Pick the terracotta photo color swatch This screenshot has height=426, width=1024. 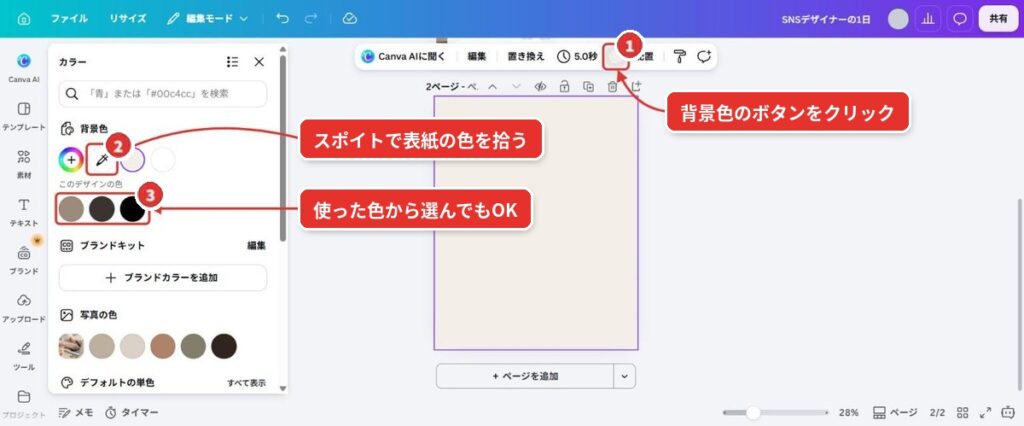(x=163, y=346)
